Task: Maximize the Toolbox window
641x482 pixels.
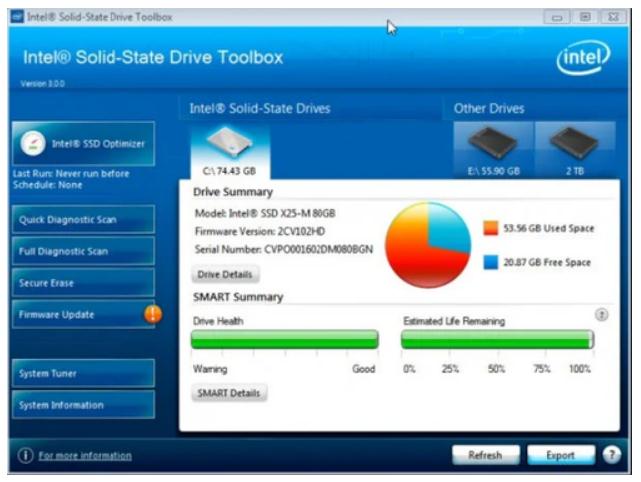Action: (585, 17)
